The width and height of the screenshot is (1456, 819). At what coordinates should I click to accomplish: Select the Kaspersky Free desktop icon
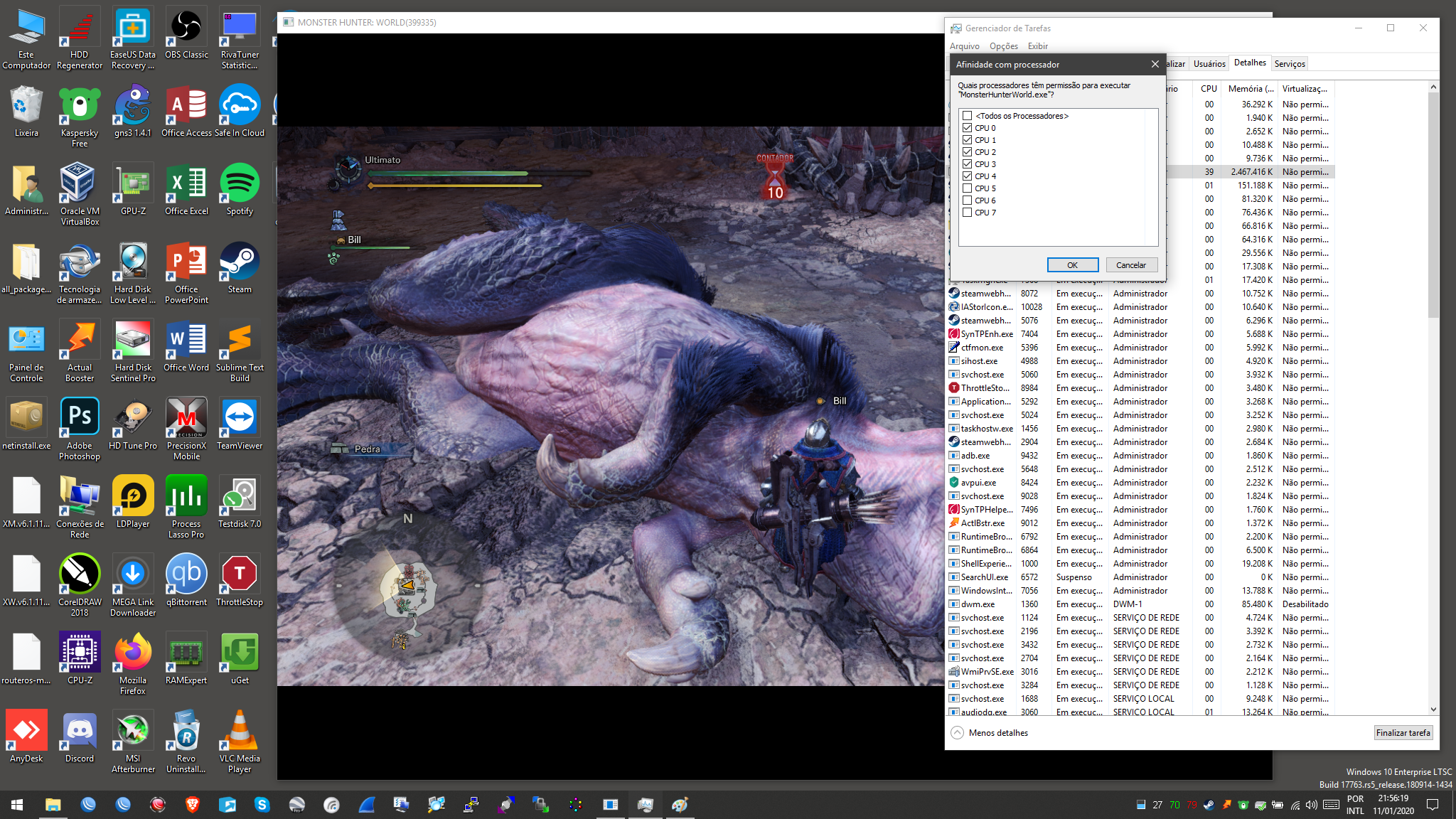point(80,117)
